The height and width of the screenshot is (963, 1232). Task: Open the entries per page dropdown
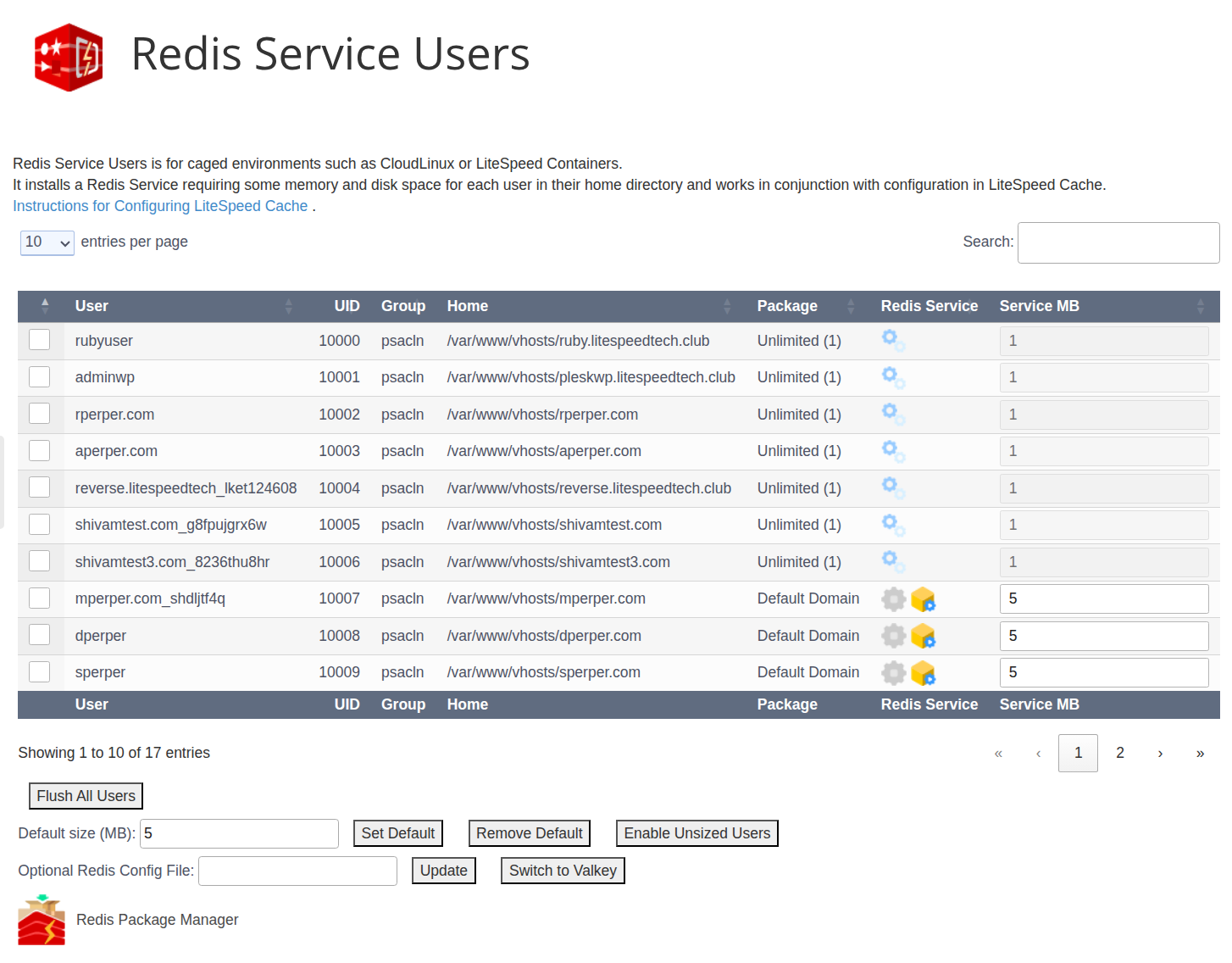[47, 242]
